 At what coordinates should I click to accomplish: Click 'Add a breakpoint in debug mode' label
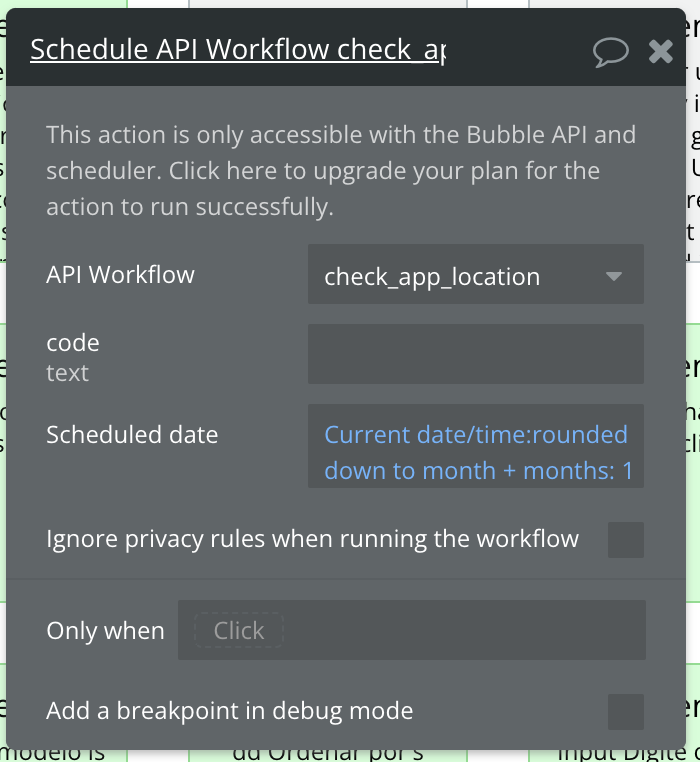click(x=229, y=711)
